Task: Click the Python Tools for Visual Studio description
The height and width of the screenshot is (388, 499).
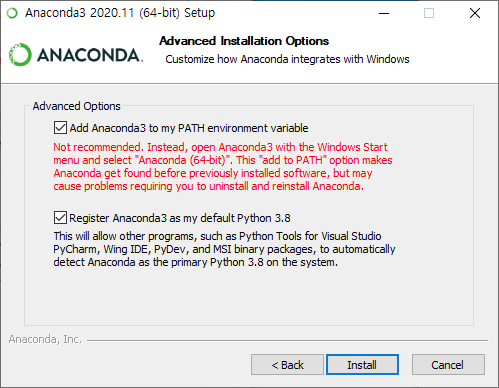Action: click(224, 249)
